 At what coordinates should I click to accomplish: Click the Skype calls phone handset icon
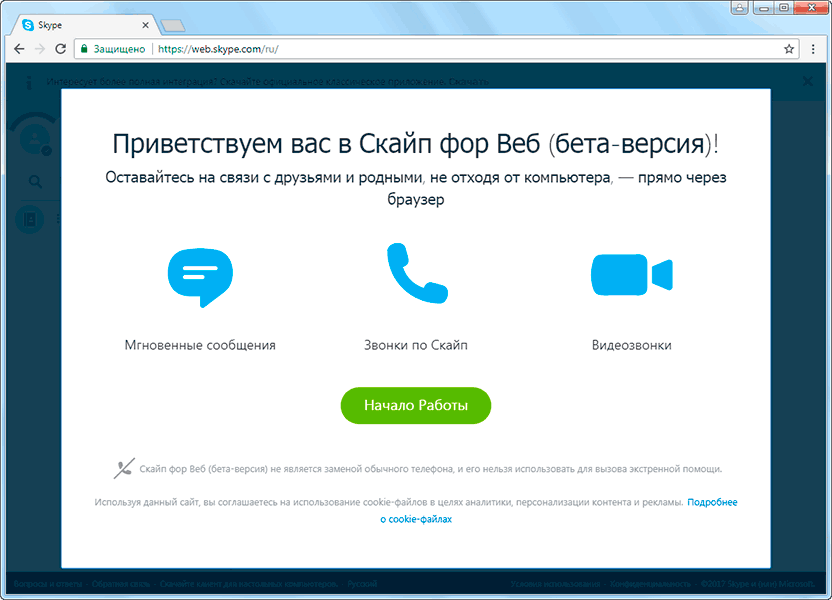click(x=417, y=273)
